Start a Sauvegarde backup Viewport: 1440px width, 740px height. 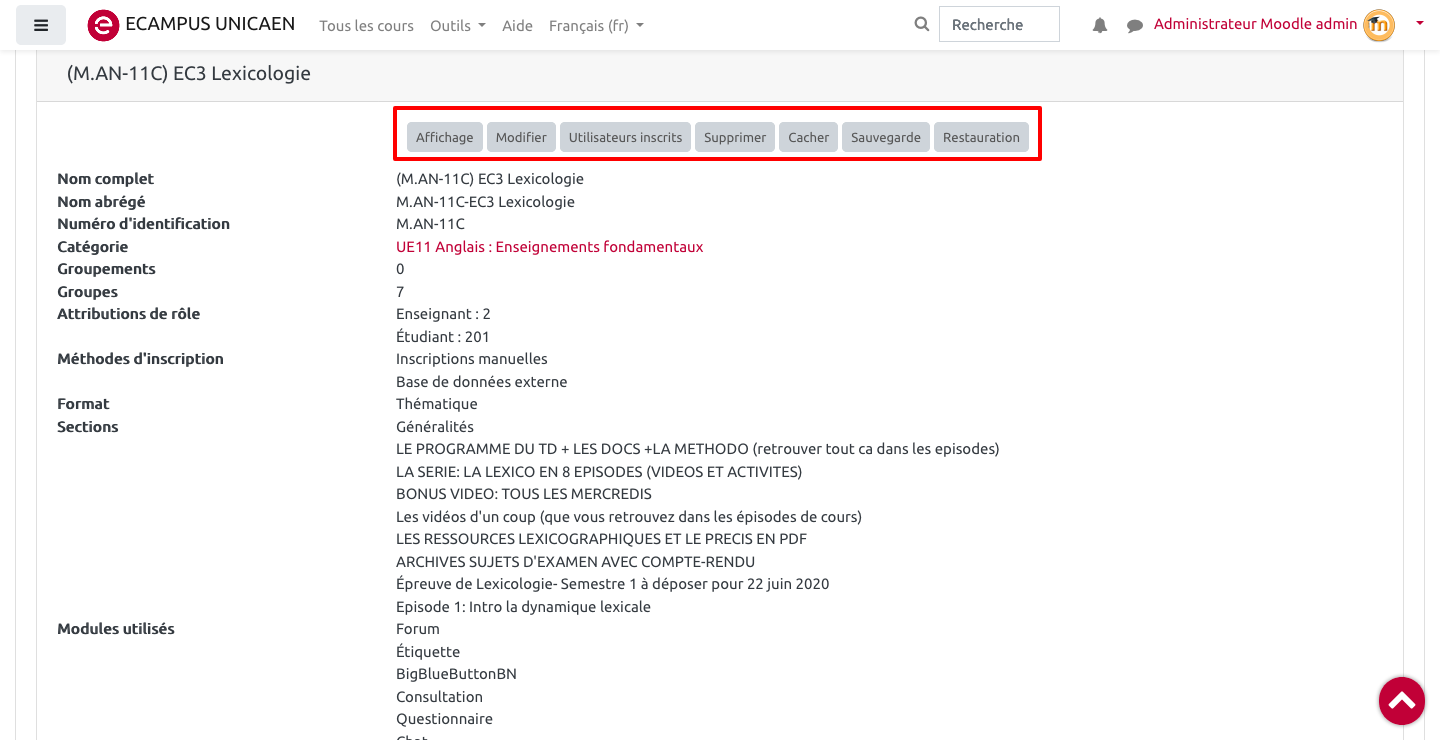click(x=885, y=137)
